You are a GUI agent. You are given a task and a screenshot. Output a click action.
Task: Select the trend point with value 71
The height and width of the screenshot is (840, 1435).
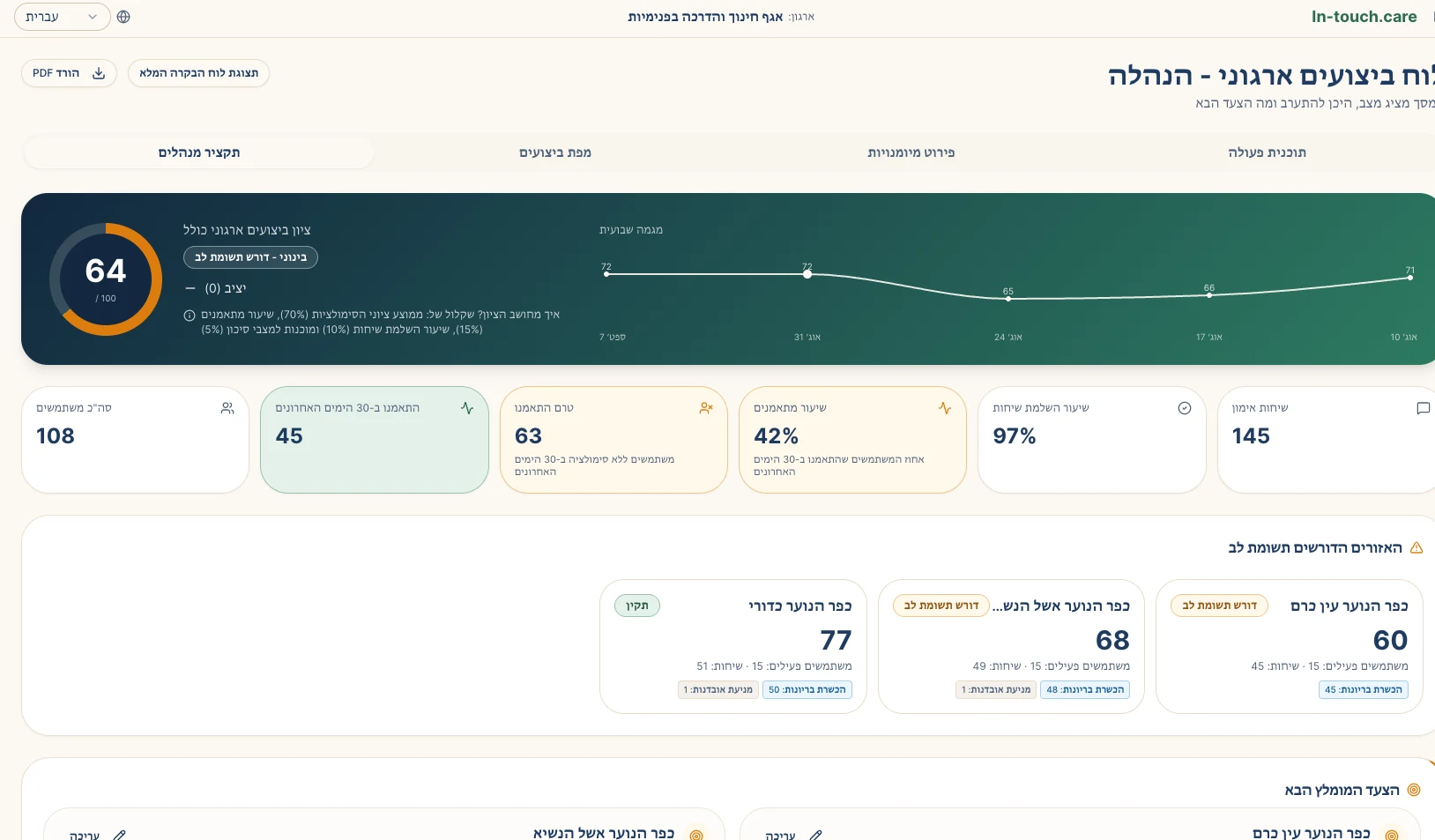pos(1410,278)
